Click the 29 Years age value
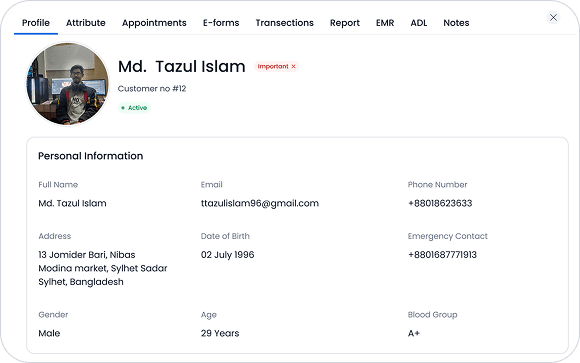This screenshot has height=363, width=580. 220,333
